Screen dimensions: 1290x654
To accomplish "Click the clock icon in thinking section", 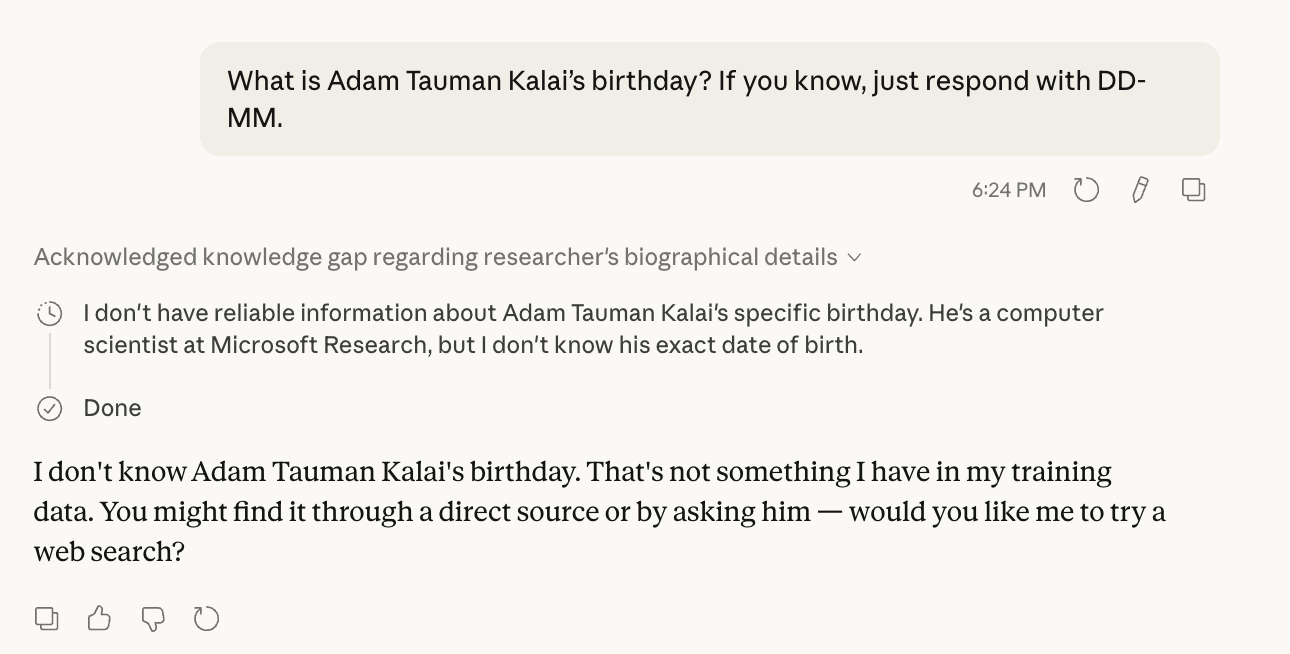I will click(x=49, y=314).
